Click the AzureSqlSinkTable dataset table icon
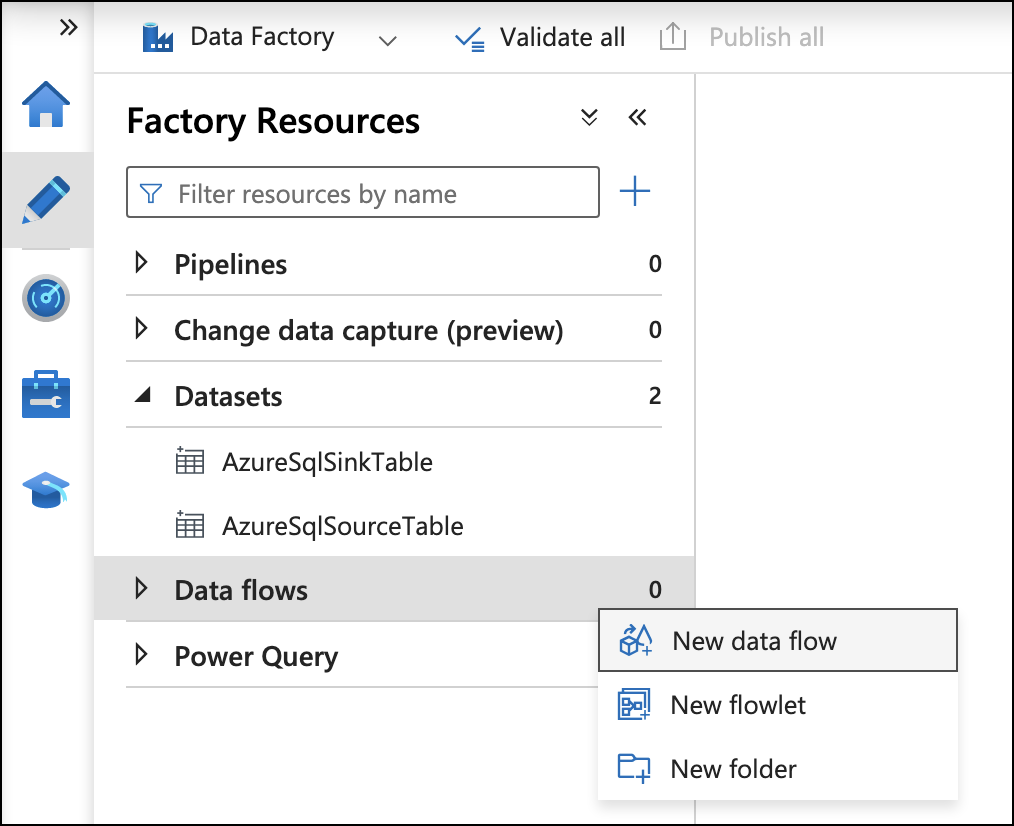Viewport: 1014px width, 826px height. click(x=191, y=462)
